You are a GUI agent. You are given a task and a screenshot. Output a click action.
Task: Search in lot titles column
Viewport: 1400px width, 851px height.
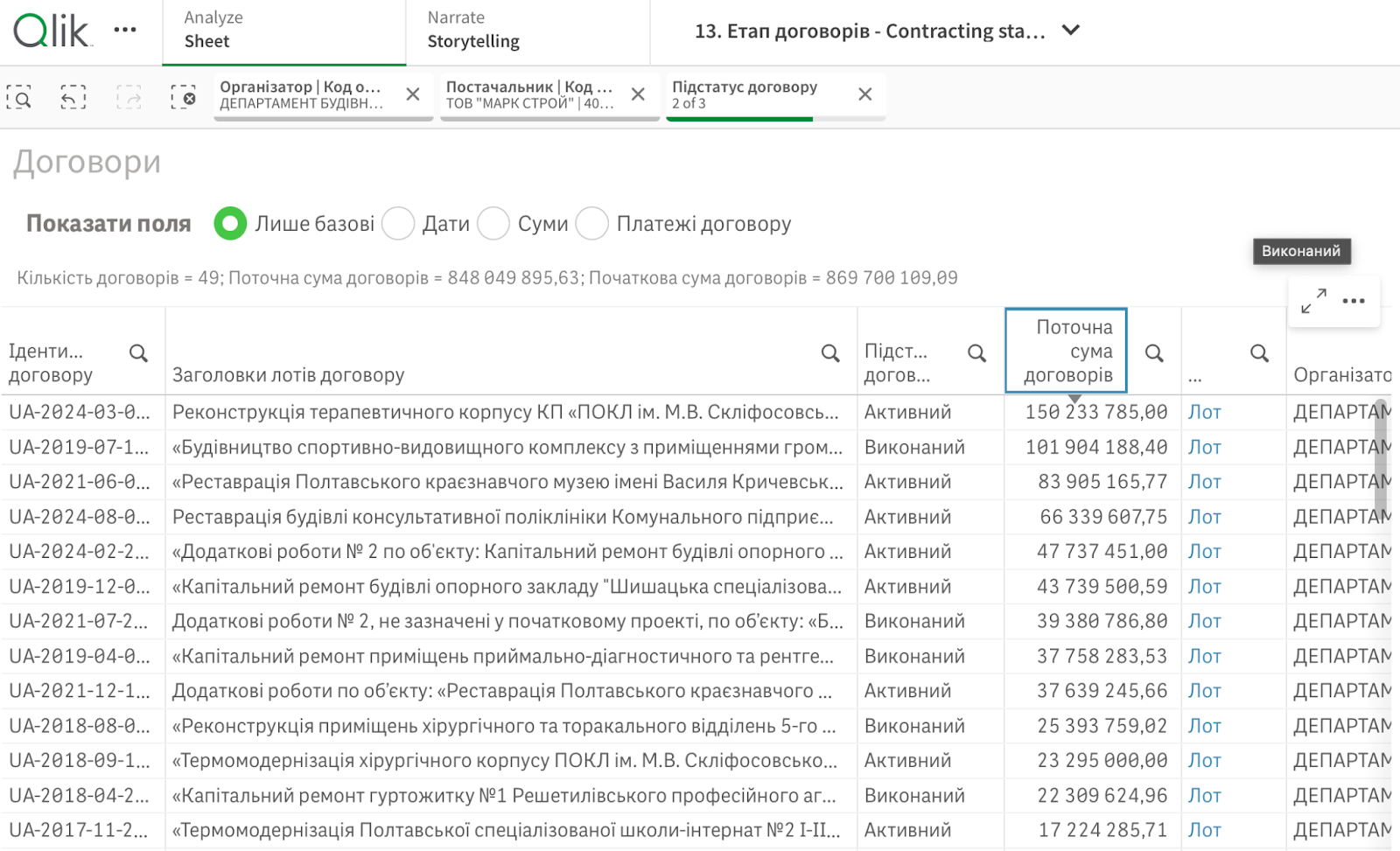click(x=830, y=353)
